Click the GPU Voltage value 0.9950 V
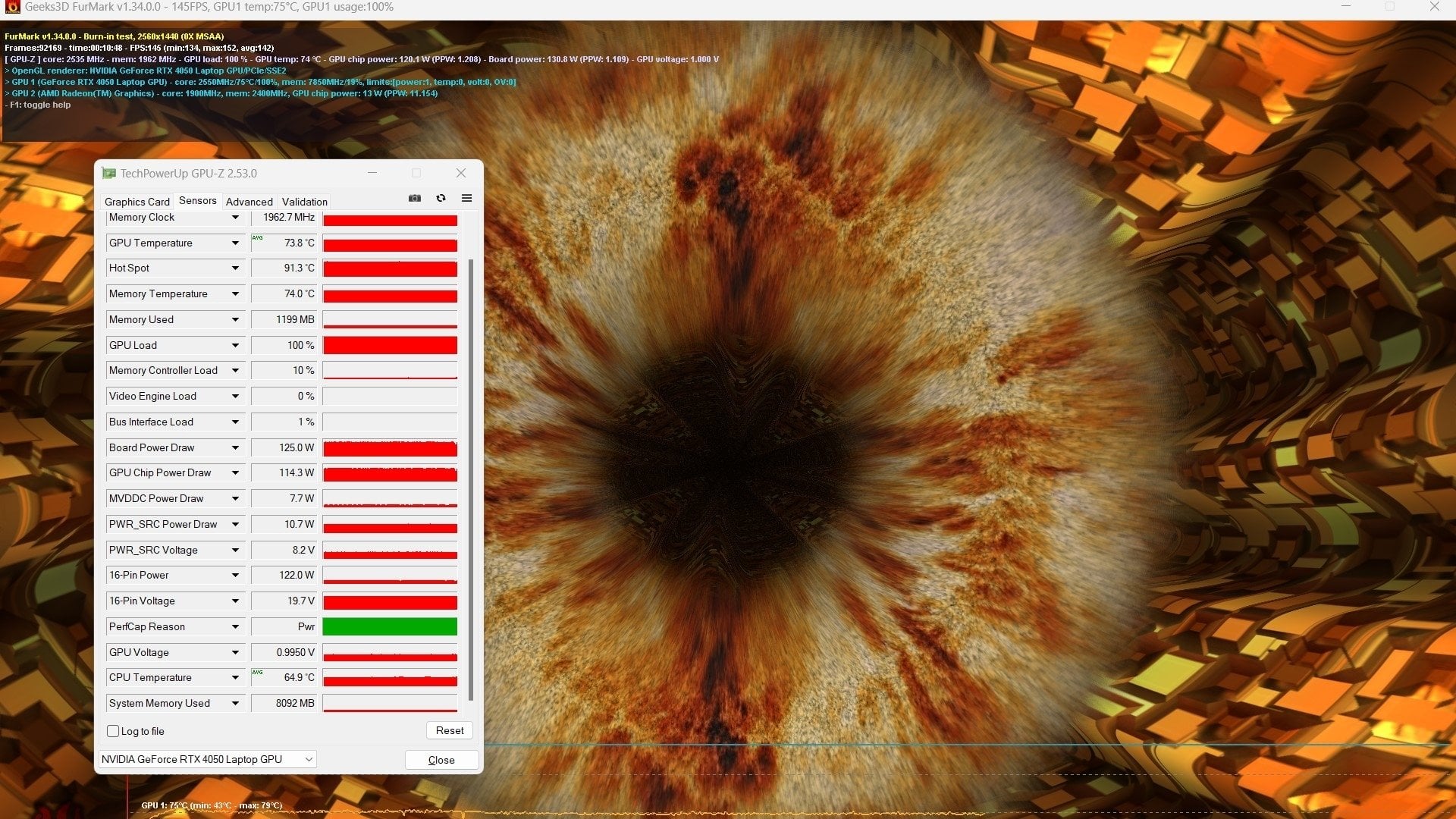 click(x=284, y=653)
